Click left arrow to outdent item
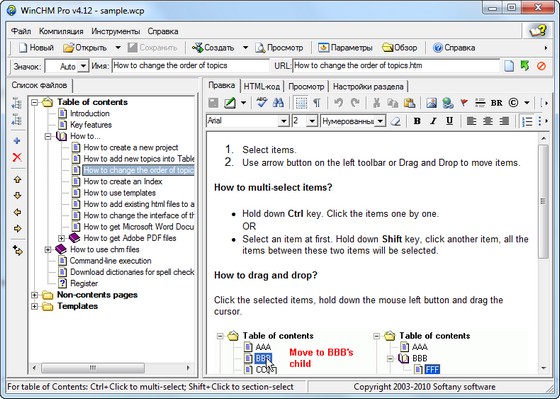This screenshot has height=399, width=560. pos(17,212)
